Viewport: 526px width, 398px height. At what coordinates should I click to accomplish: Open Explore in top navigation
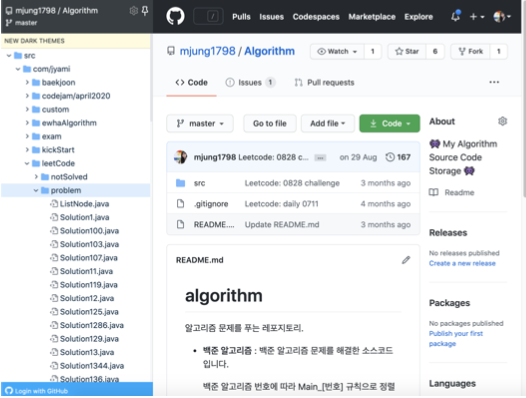(418, 16)
